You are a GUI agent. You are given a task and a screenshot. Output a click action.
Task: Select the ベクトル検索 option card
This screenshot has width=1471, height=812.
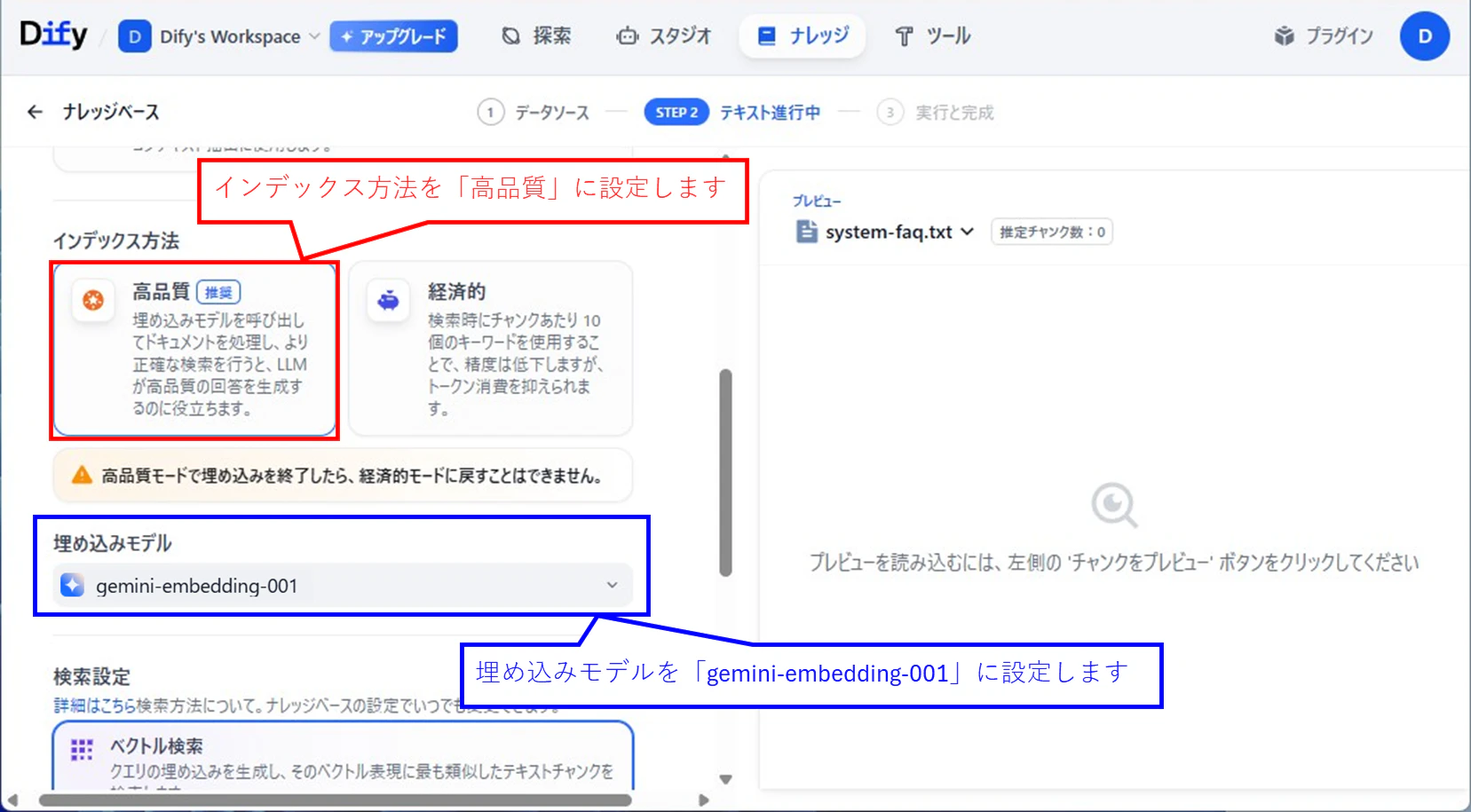click(x=343, y=755)
